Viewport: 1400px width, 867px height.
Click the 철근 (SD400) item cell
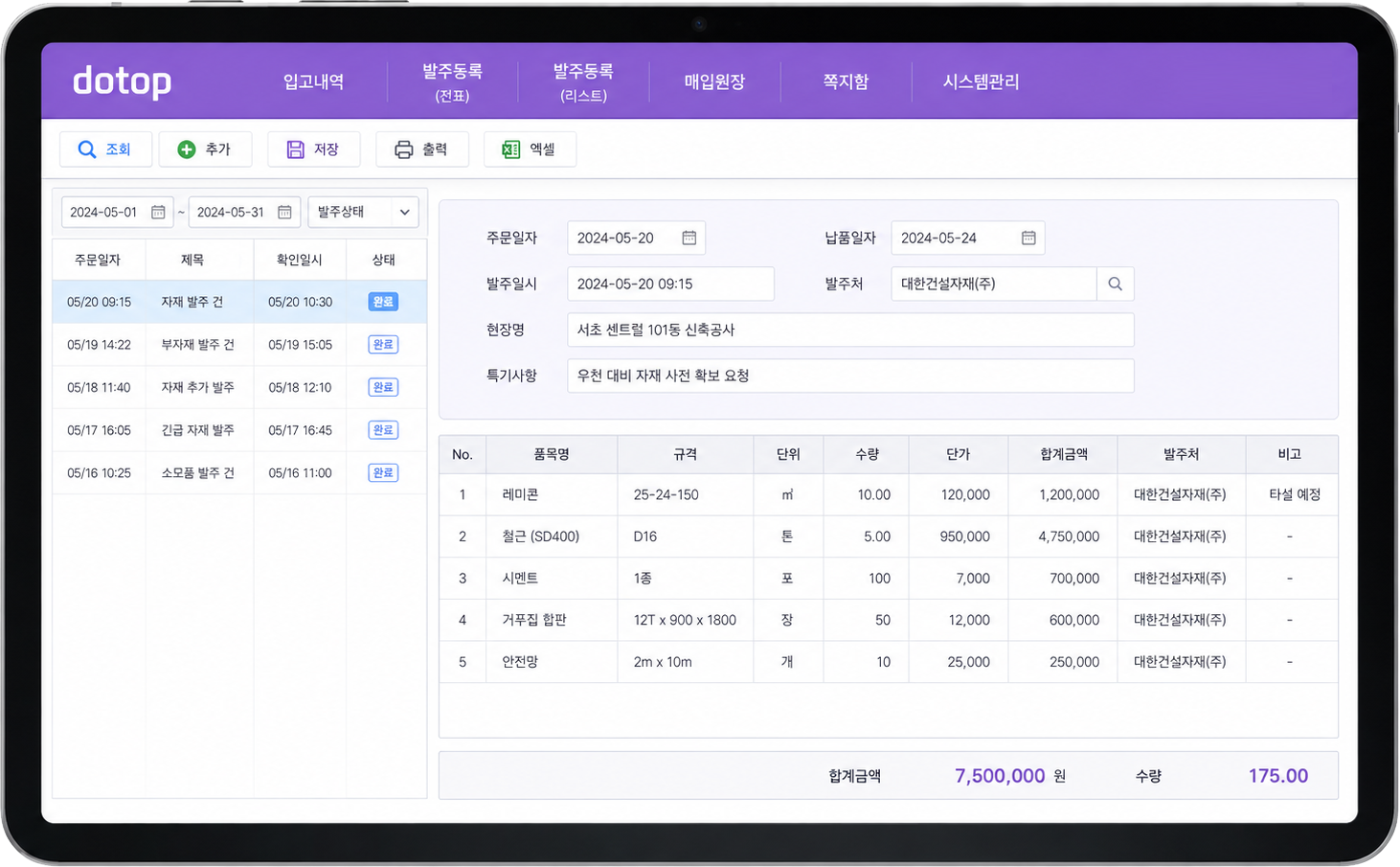552,536
